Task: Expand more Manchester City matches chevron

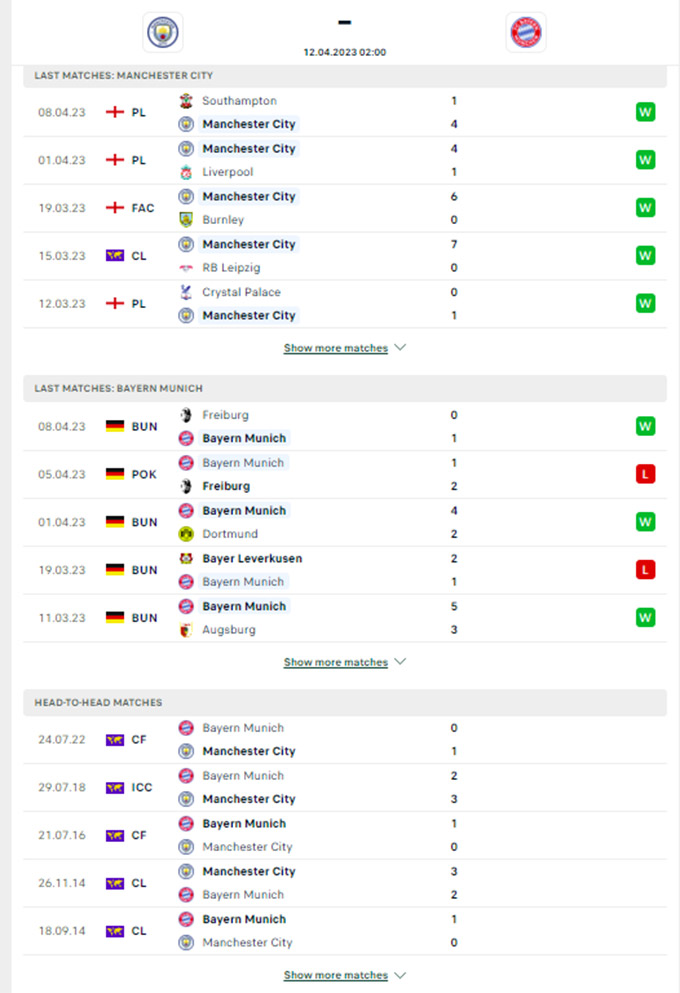Action: 400,347
